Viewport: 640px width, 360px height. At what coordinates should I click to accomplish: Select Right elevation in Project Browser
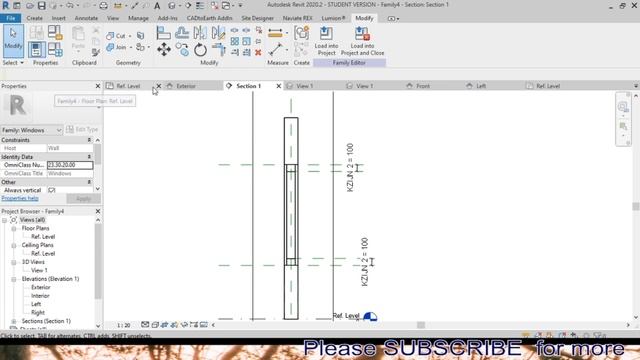click(x=38, y=313)
